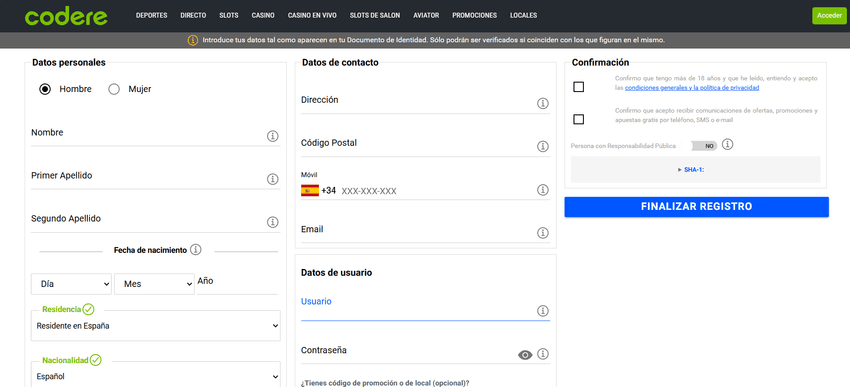Open Slots de Salon menu item
The height and width of the screenshot is (387, 850).
point(375,16)
